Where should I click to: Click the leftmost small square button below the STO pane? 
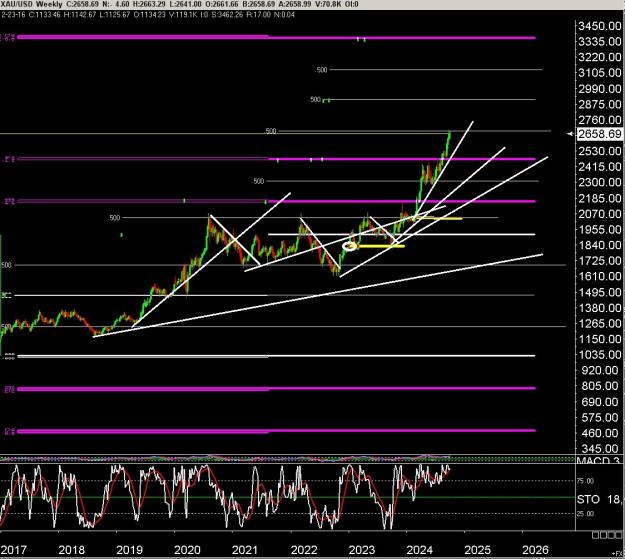click(x=595, y=535)
